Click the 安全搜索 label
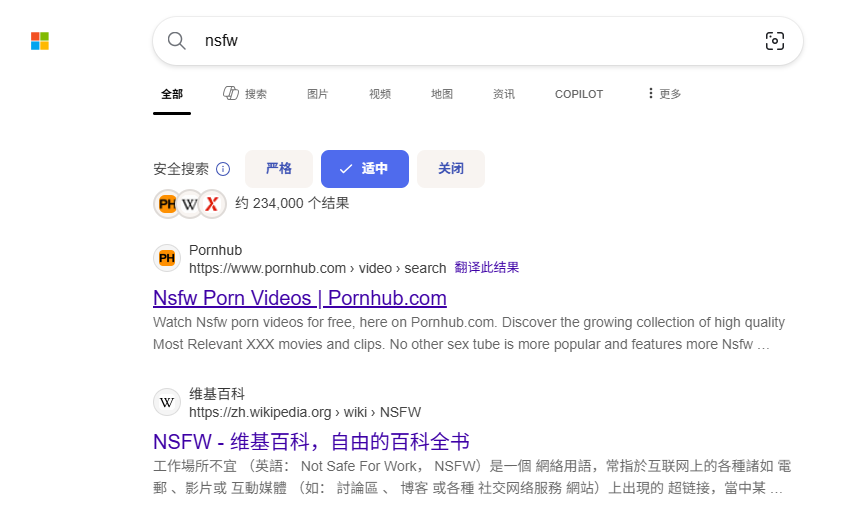Screen dimensions: 849x515 pyautogui.click(x=181, y=169)
